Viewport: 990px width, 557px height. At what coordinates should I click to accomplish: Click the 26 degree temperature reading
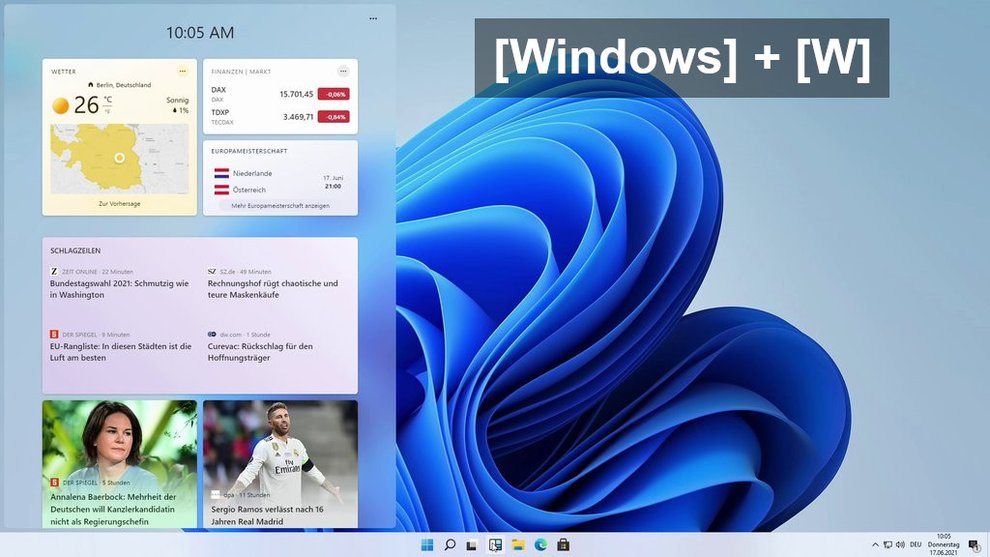pyautogui.click(x=86, y=105)
